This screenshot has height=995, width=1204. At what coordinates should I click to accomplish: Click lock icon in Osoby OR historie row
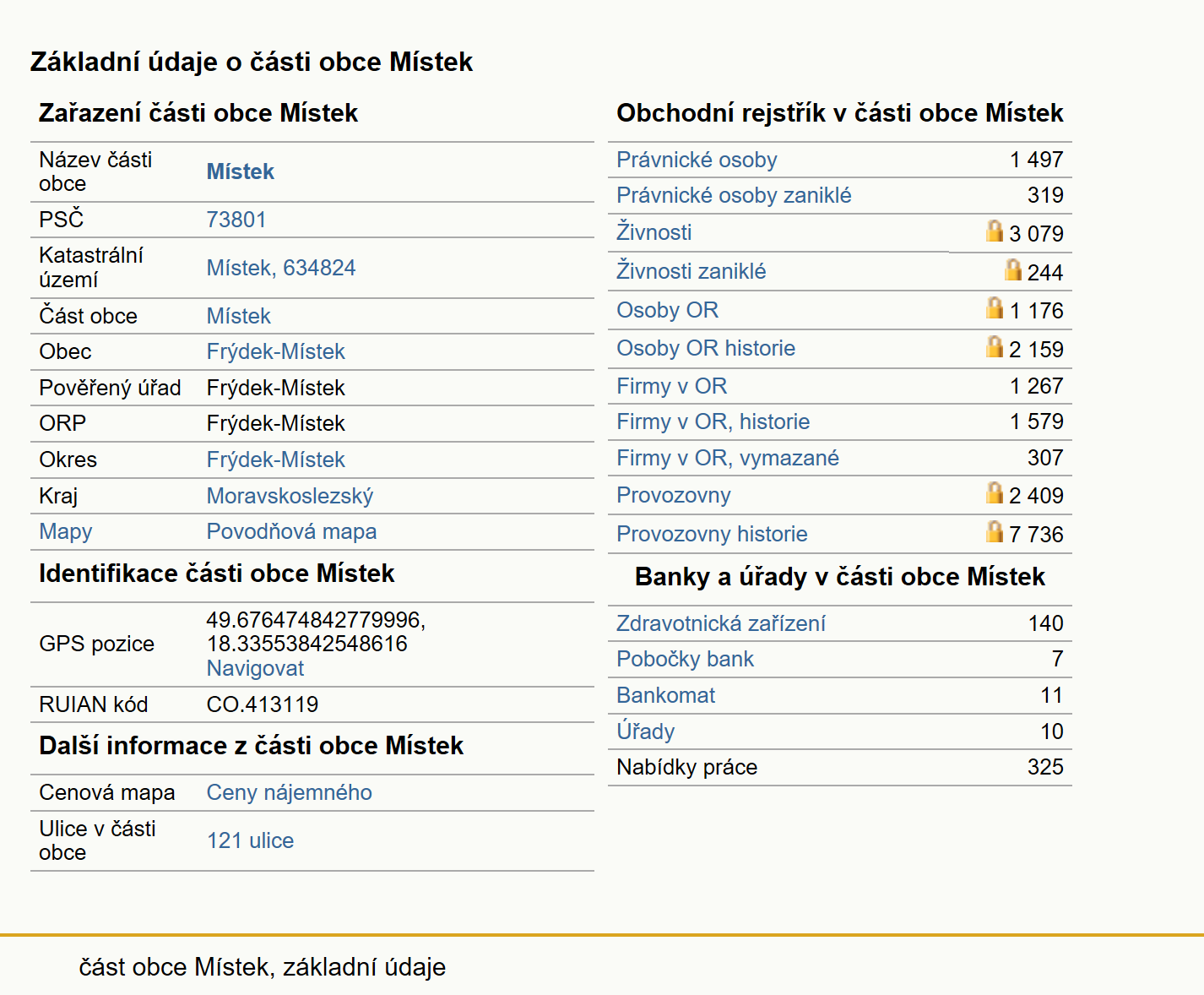coord(995,346)
